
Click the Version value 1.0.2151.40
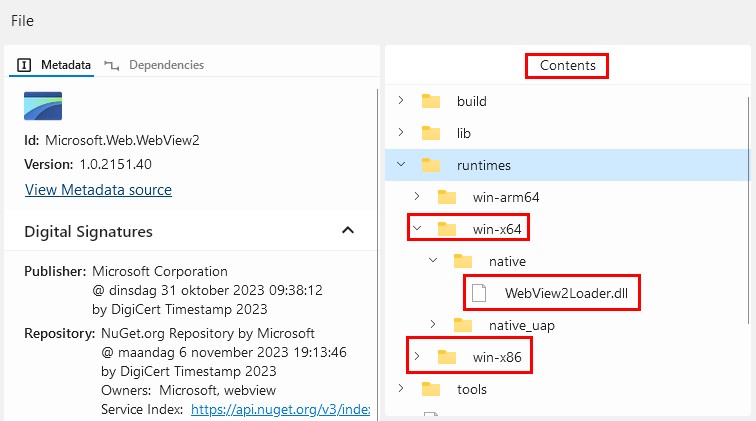[x=115, y=164]
